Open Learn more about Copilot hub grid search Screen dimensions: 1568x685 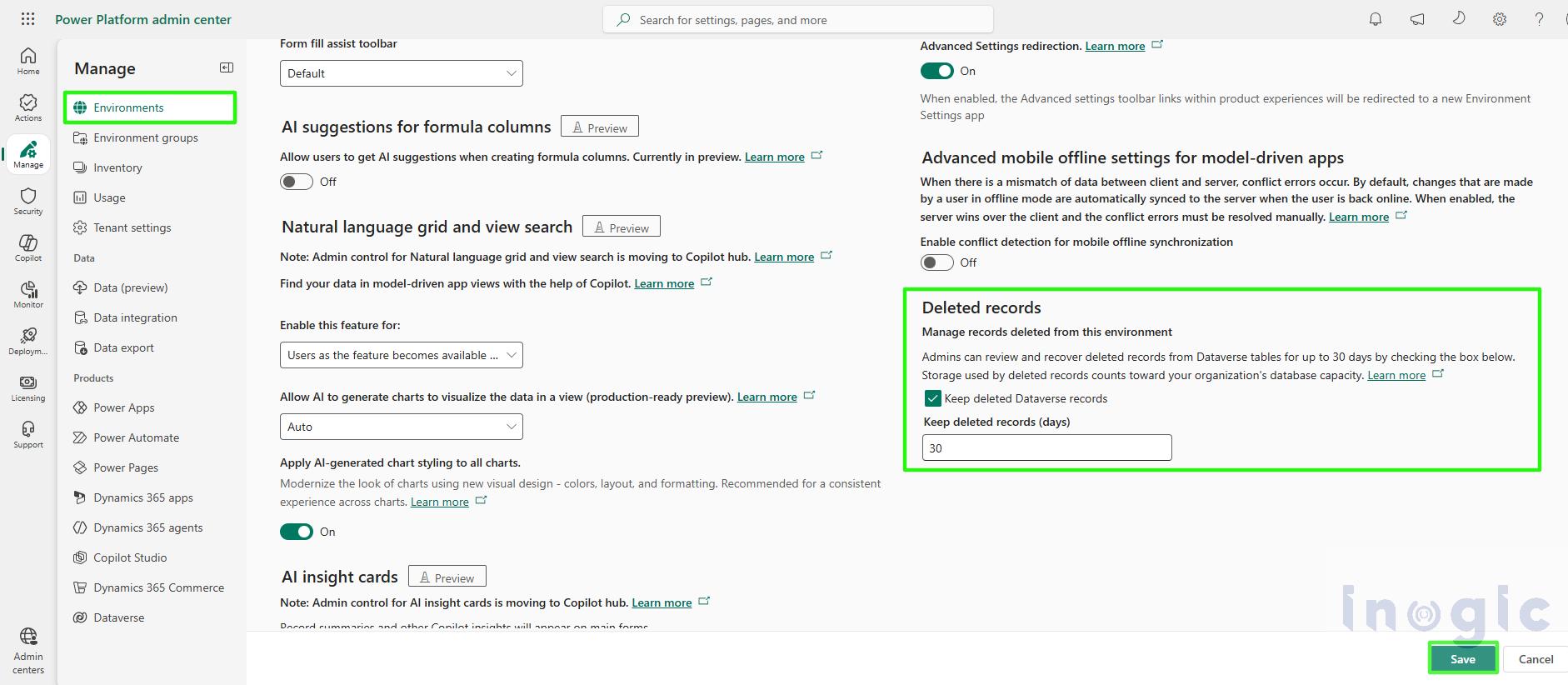click(x=784, y=257)
